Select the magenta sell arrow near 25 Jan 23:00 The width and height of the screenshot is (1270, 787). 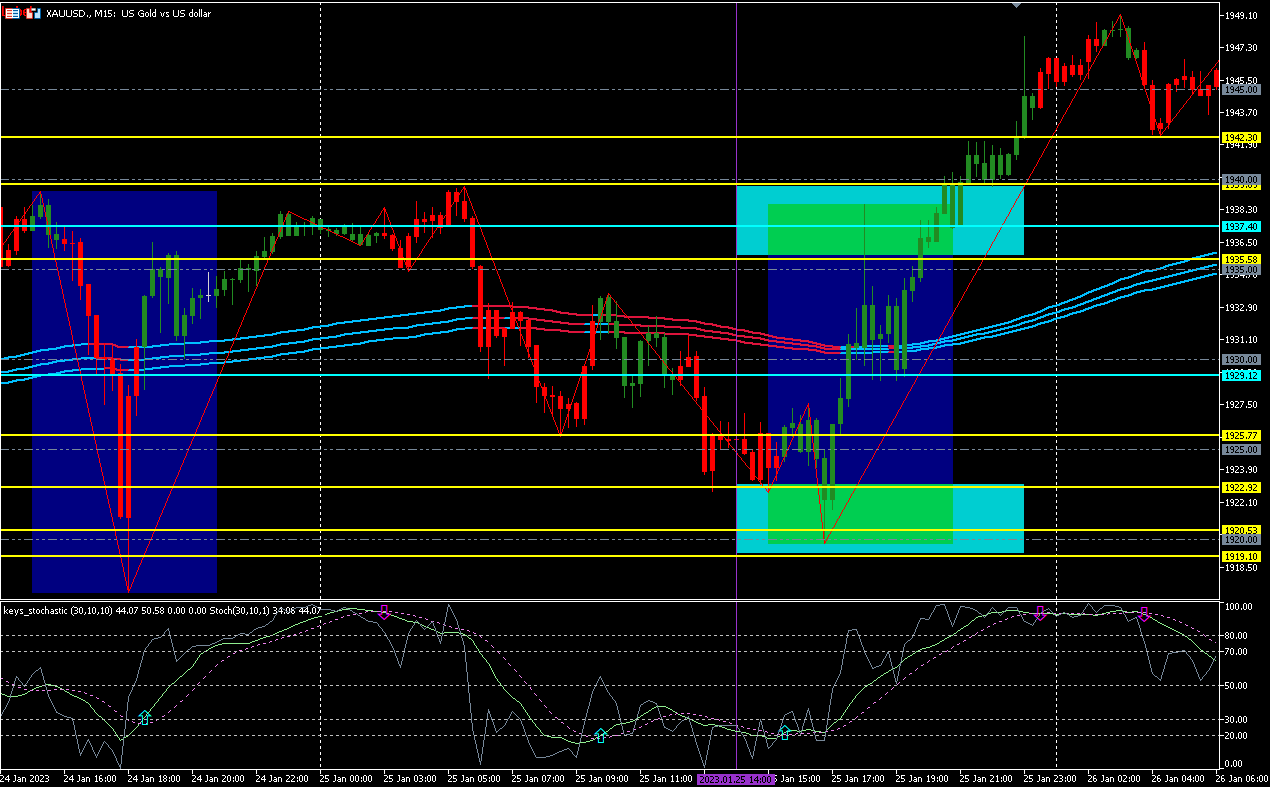[x=1040, y=612]
